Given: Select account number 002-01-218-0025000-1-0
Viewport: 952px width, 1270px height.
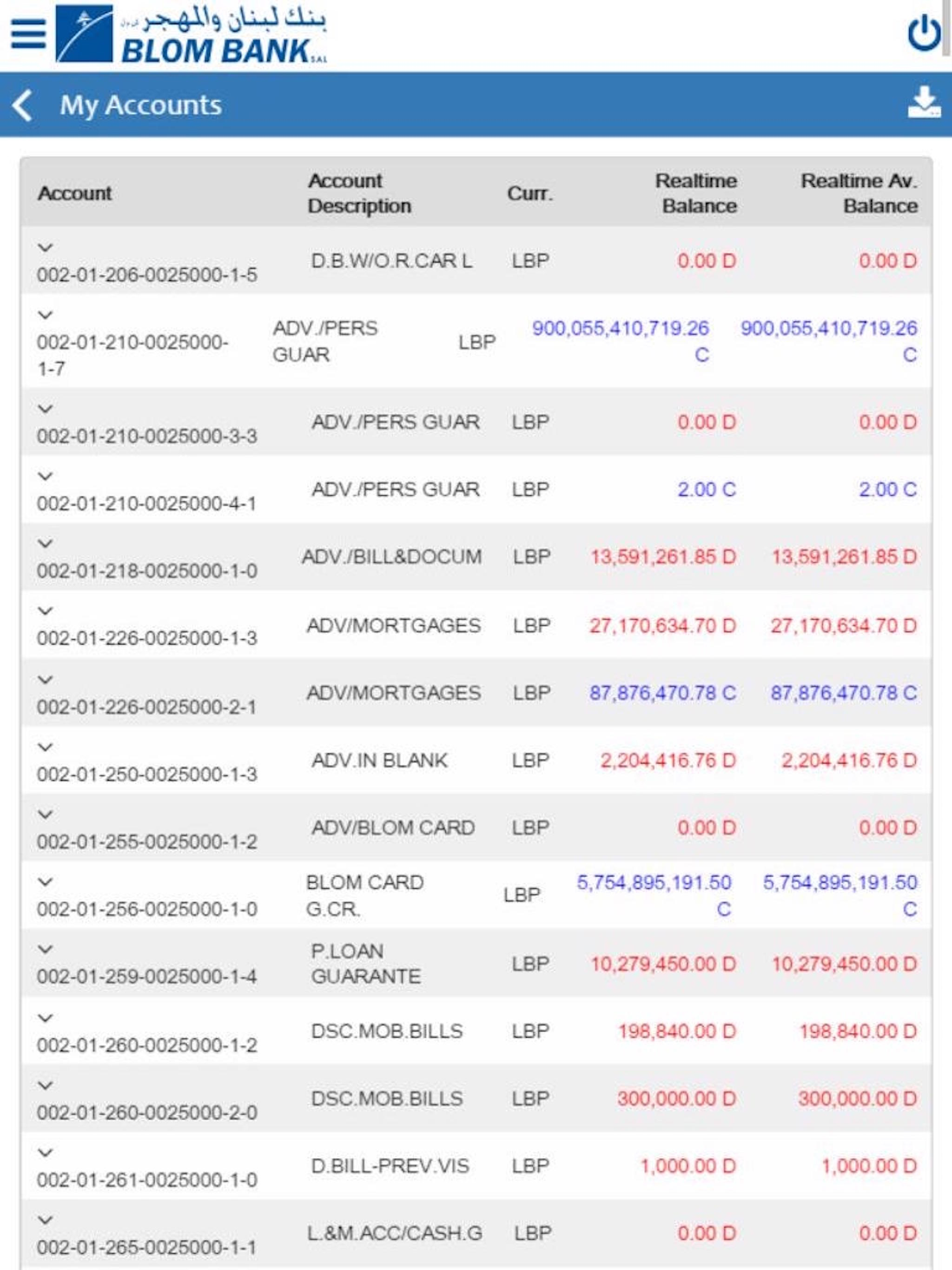Looking at the screenshot, I should (x=147, y=571).
